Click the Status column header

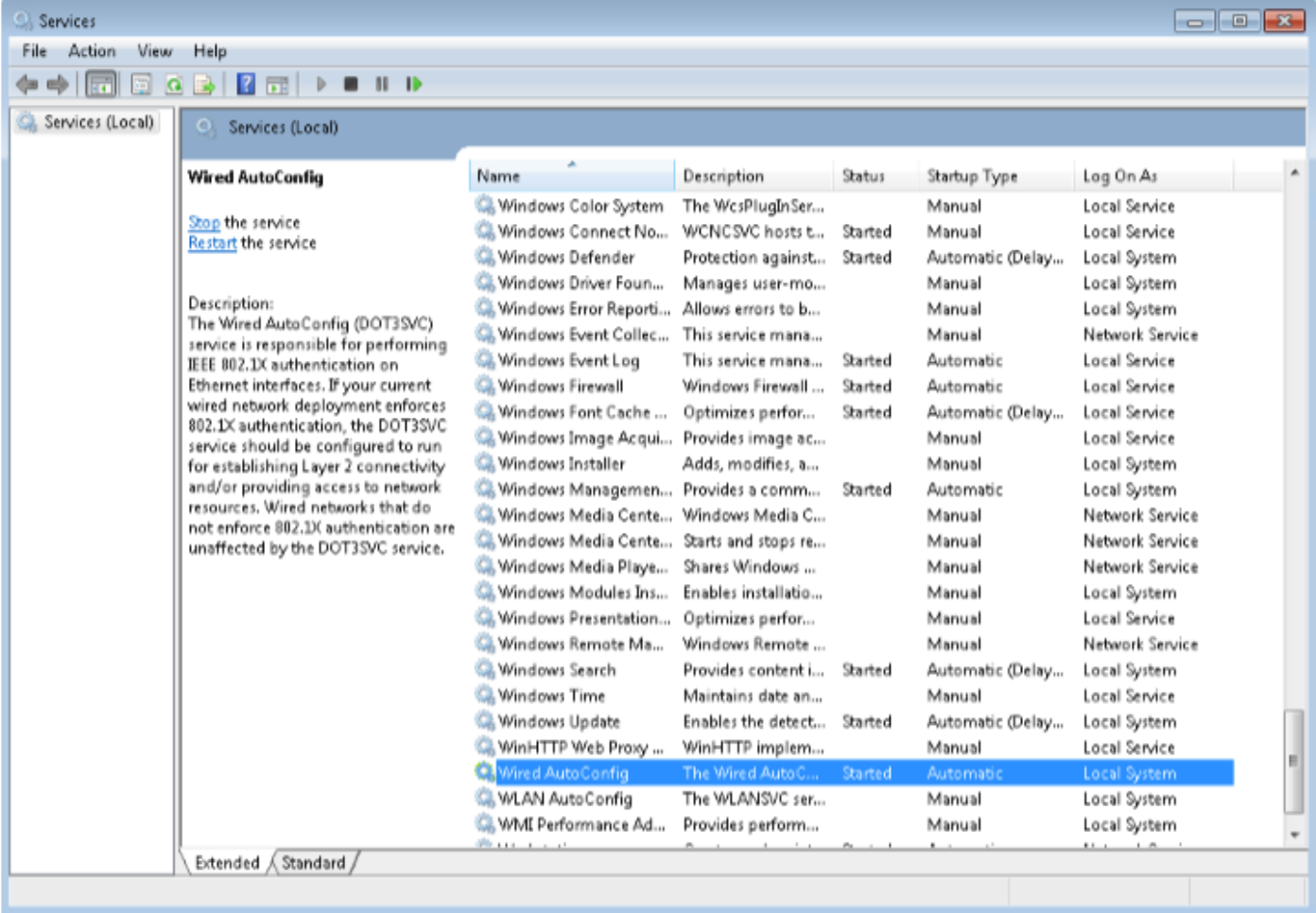pyautogui.click(x=863, y=176)
